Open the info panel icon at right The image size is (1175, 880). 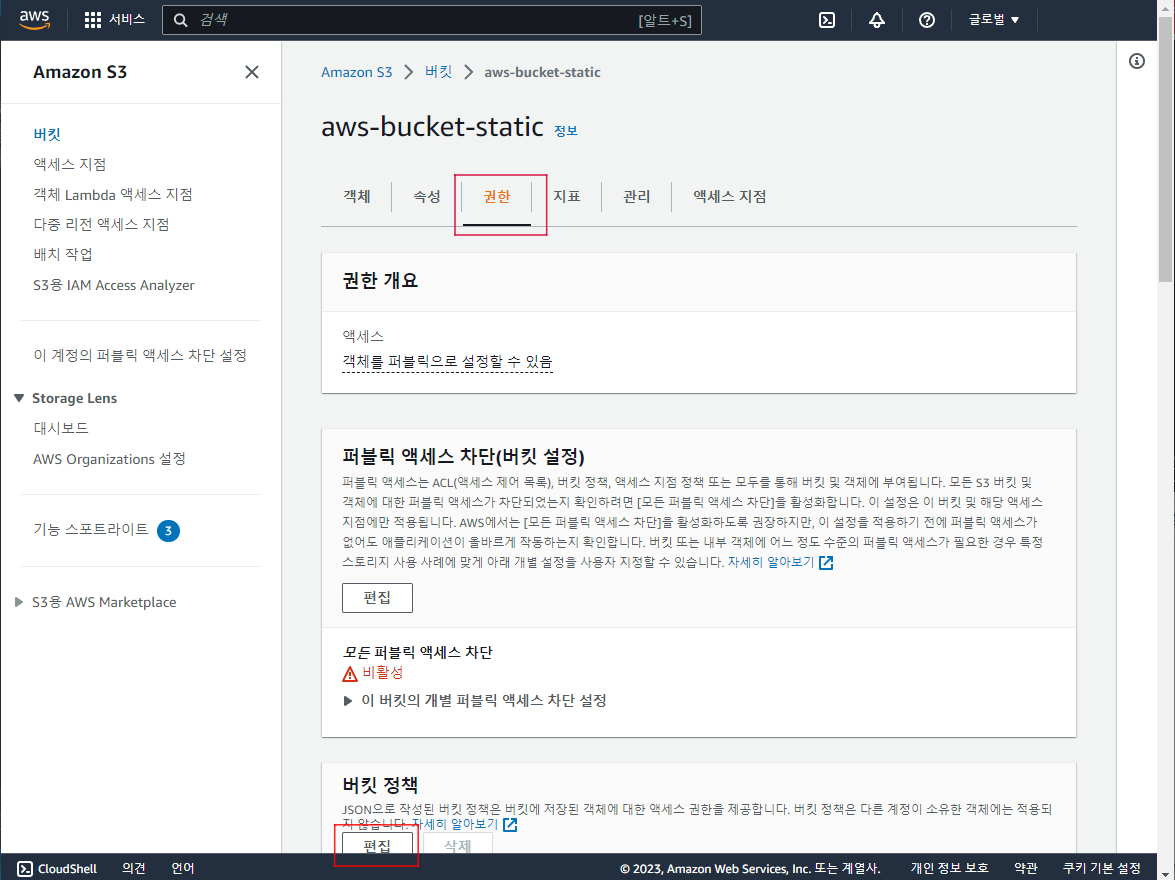(x=1137, y=61)
